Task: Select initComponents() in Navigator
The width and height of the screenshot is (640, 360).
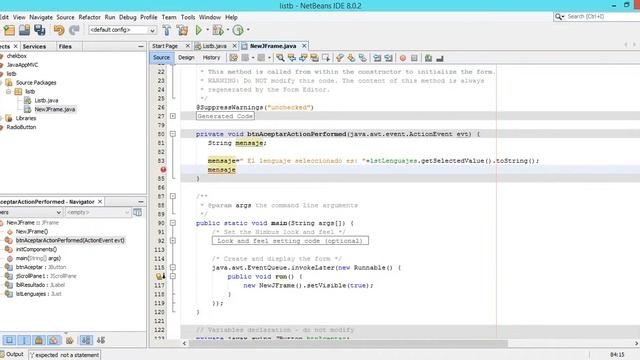Action: [36, 249]
